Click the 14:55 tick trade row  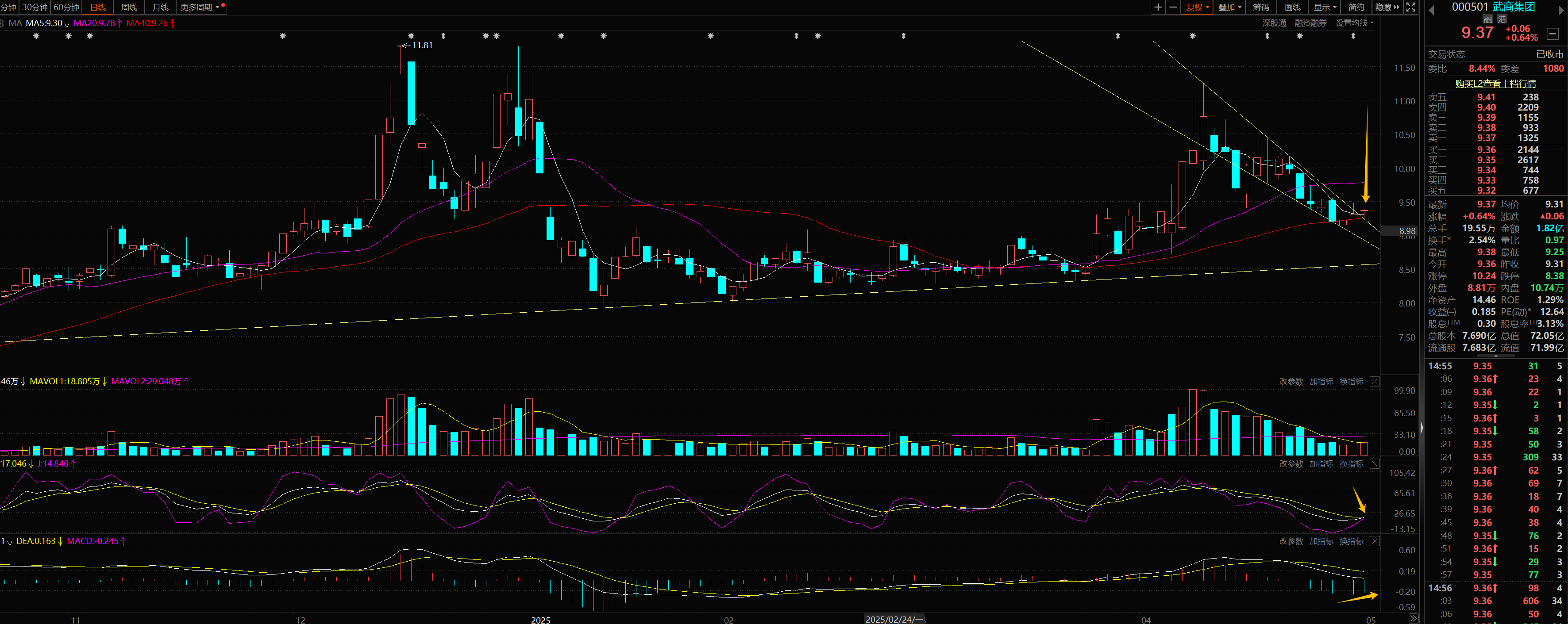(1495, 366)
